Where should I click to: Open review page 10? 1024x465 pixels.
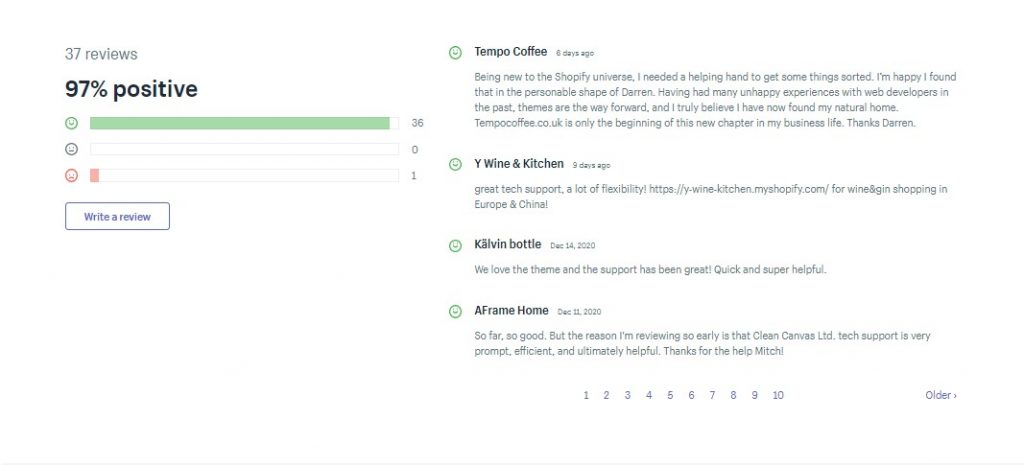tap(778, 395)
